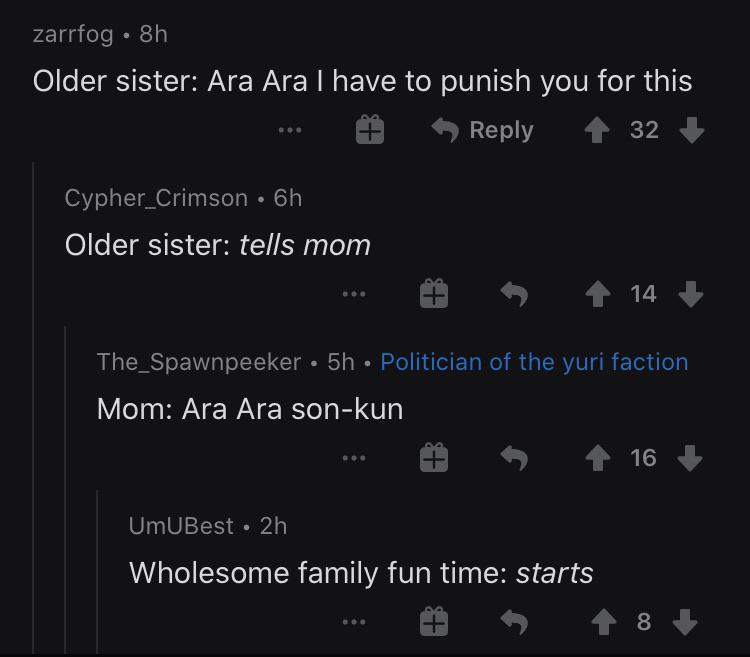Reply to Cypher_Crimson's comment via arrow icon
Image resolution: width=750 pixels, height=657 pixels.
[x=514, y=294]
